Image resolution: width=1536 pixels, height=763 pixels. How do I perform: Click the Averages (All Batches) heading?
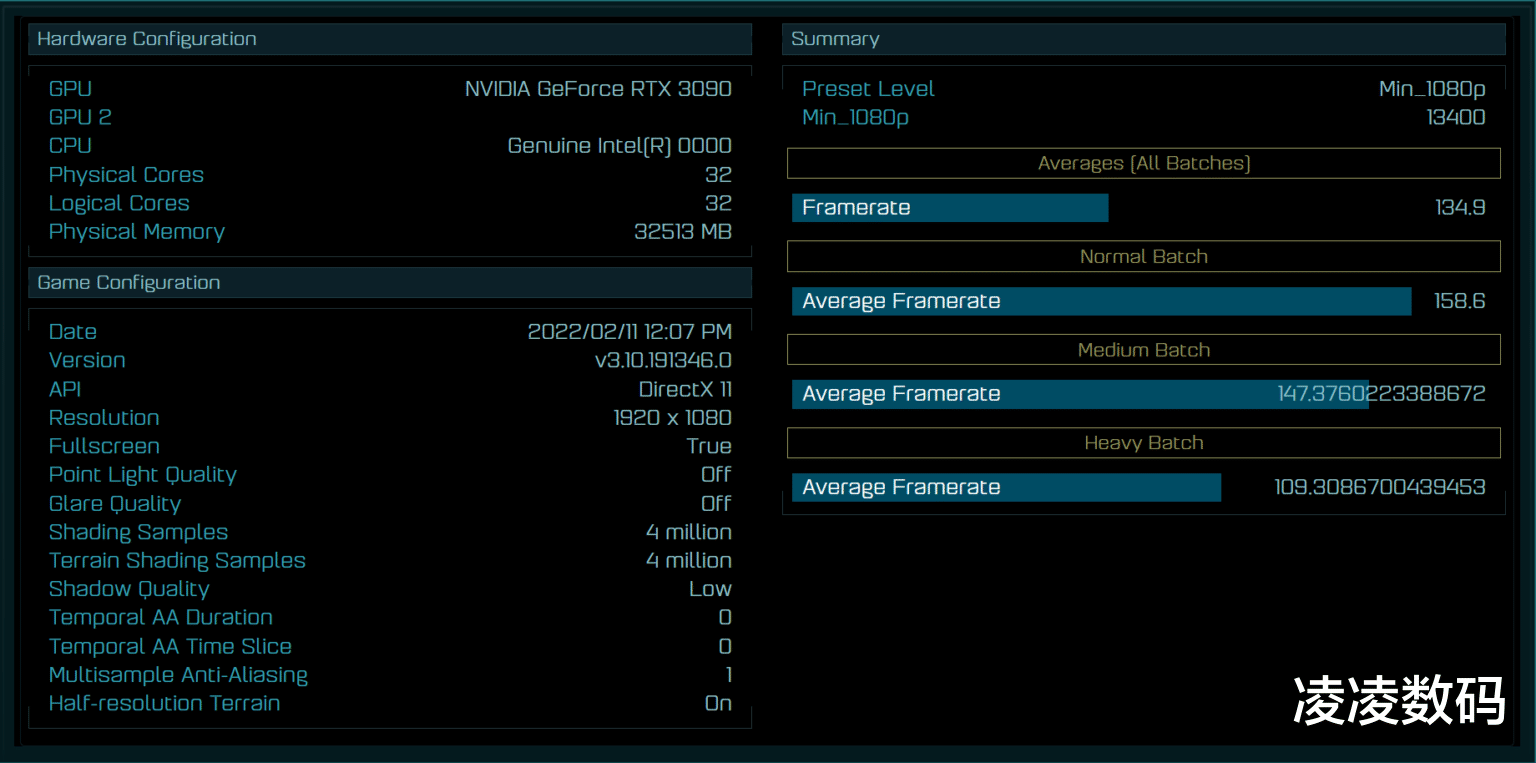(x=1143, y=163)
